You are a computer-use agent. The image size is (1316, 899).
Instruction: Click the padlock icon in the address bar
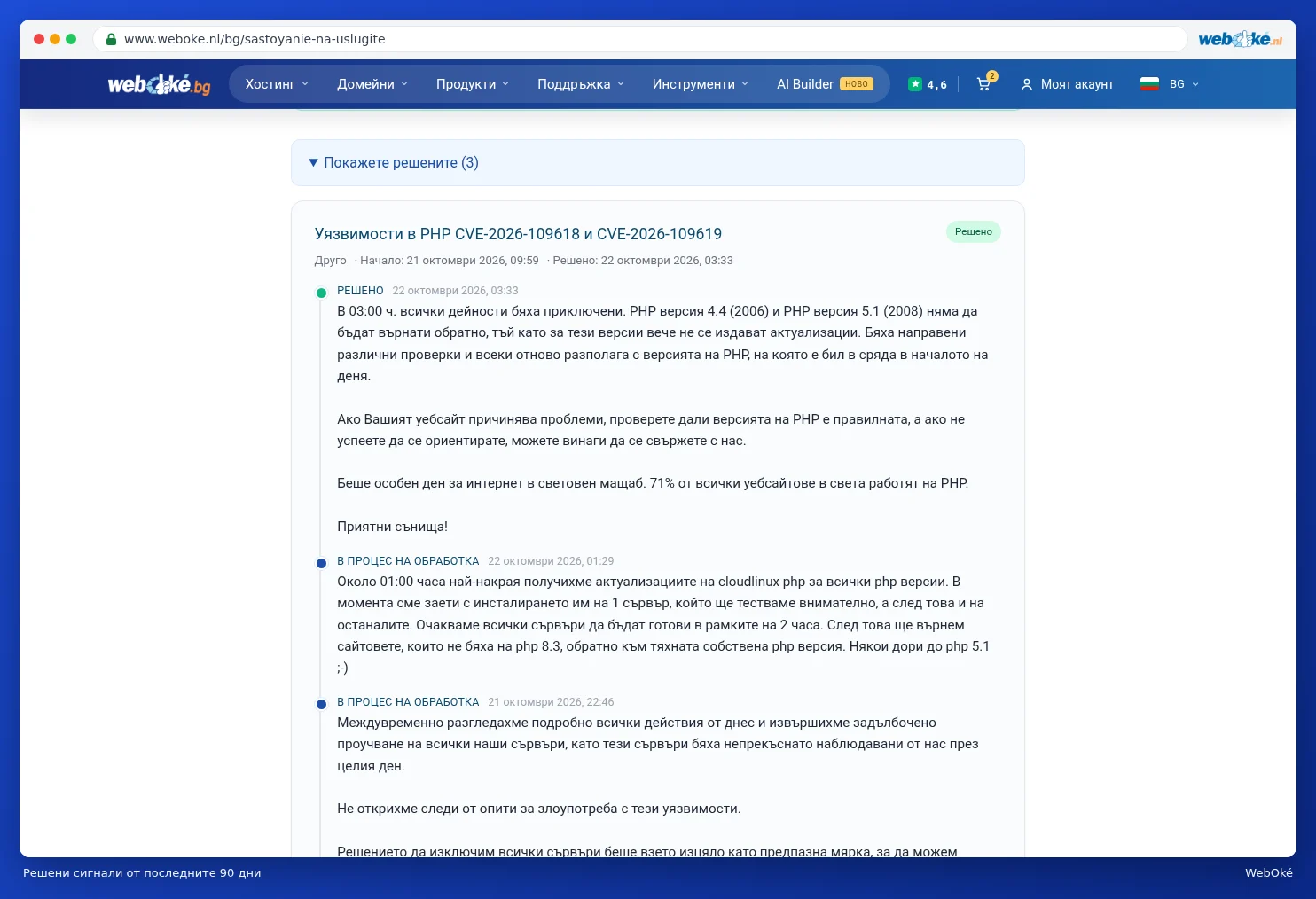pos(111,39)
